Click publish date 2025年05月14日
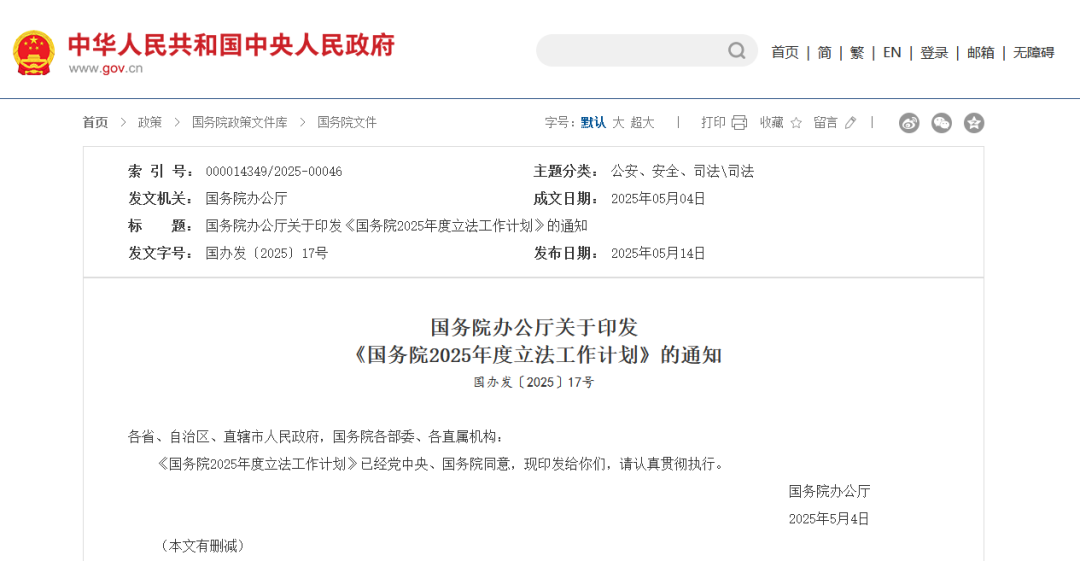1080x561 pixels. pos(658,253)
